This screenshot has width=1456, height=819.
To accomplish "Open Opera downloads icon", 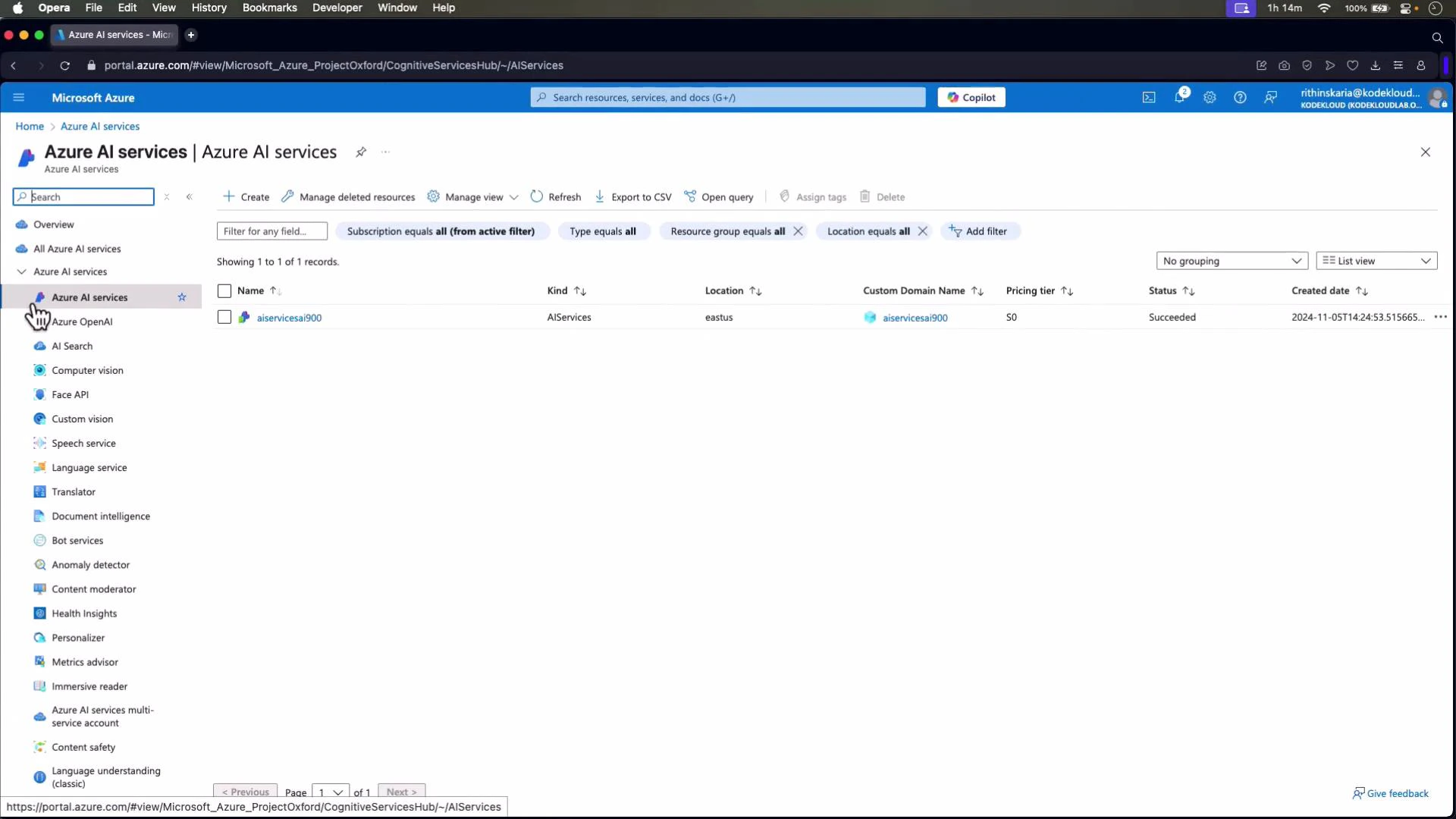I will (x=1375, y=66).
